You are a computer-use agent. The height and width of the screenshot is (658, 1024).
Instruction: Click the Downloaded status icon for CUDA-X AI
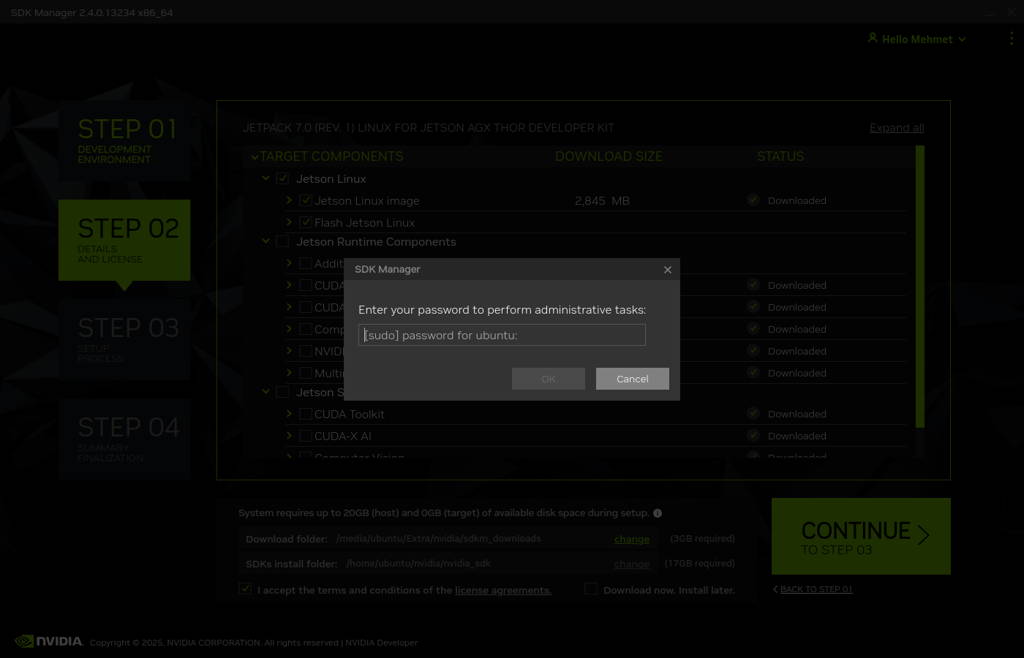coord(752,435)
